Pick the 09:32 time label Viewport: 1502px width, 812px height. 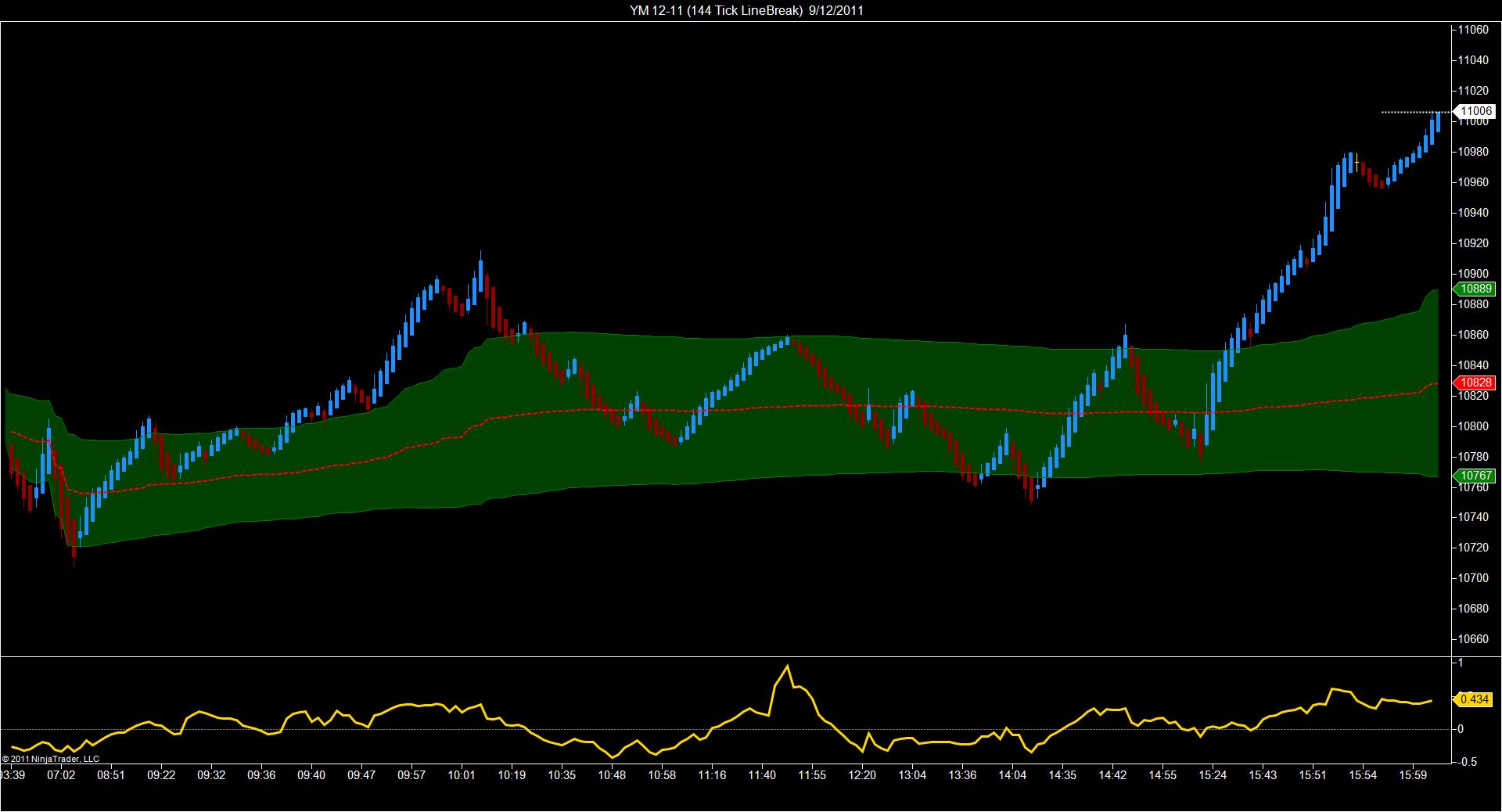tap(211, 775)
